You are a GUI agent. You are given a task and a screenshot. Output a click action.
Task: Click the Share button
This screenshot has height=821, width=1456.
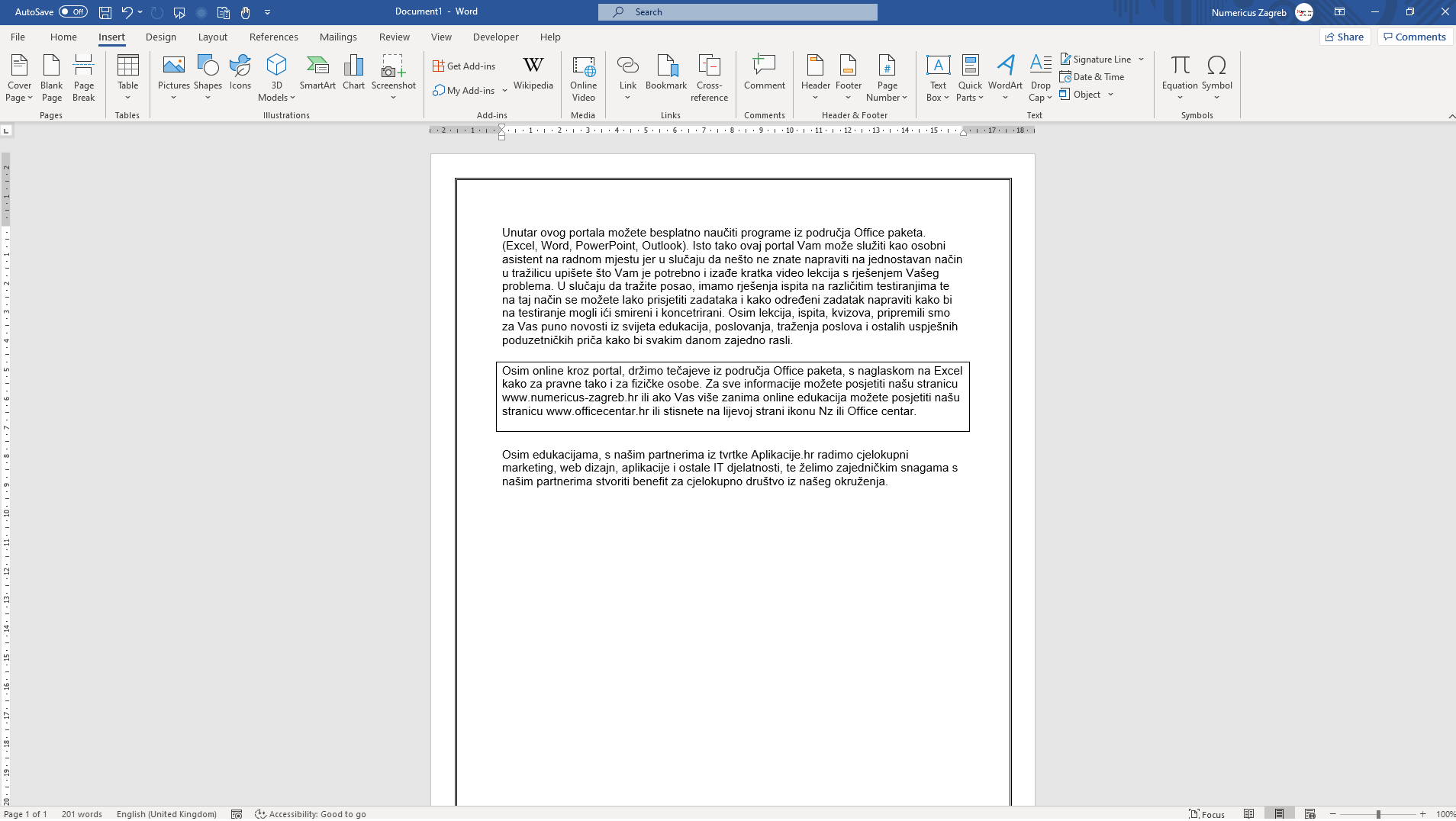pos(1345,37)
